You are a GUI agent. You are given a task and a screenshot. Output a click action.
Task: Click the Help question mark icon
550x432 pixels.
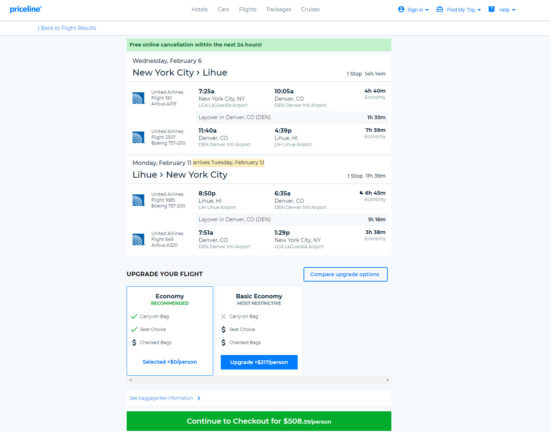(491, 9)
